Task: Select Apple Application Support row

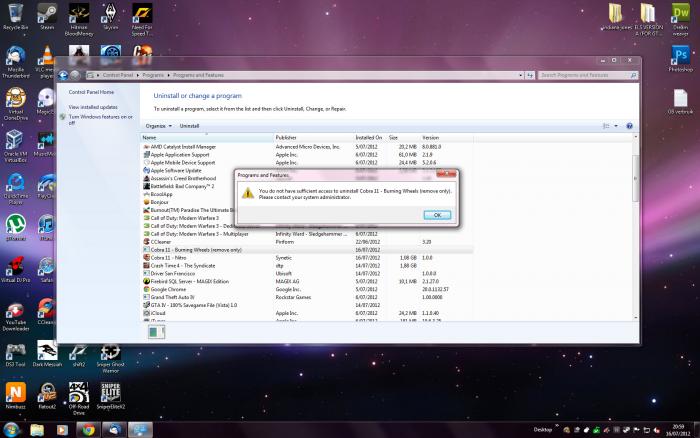Action: click(307, 155)
